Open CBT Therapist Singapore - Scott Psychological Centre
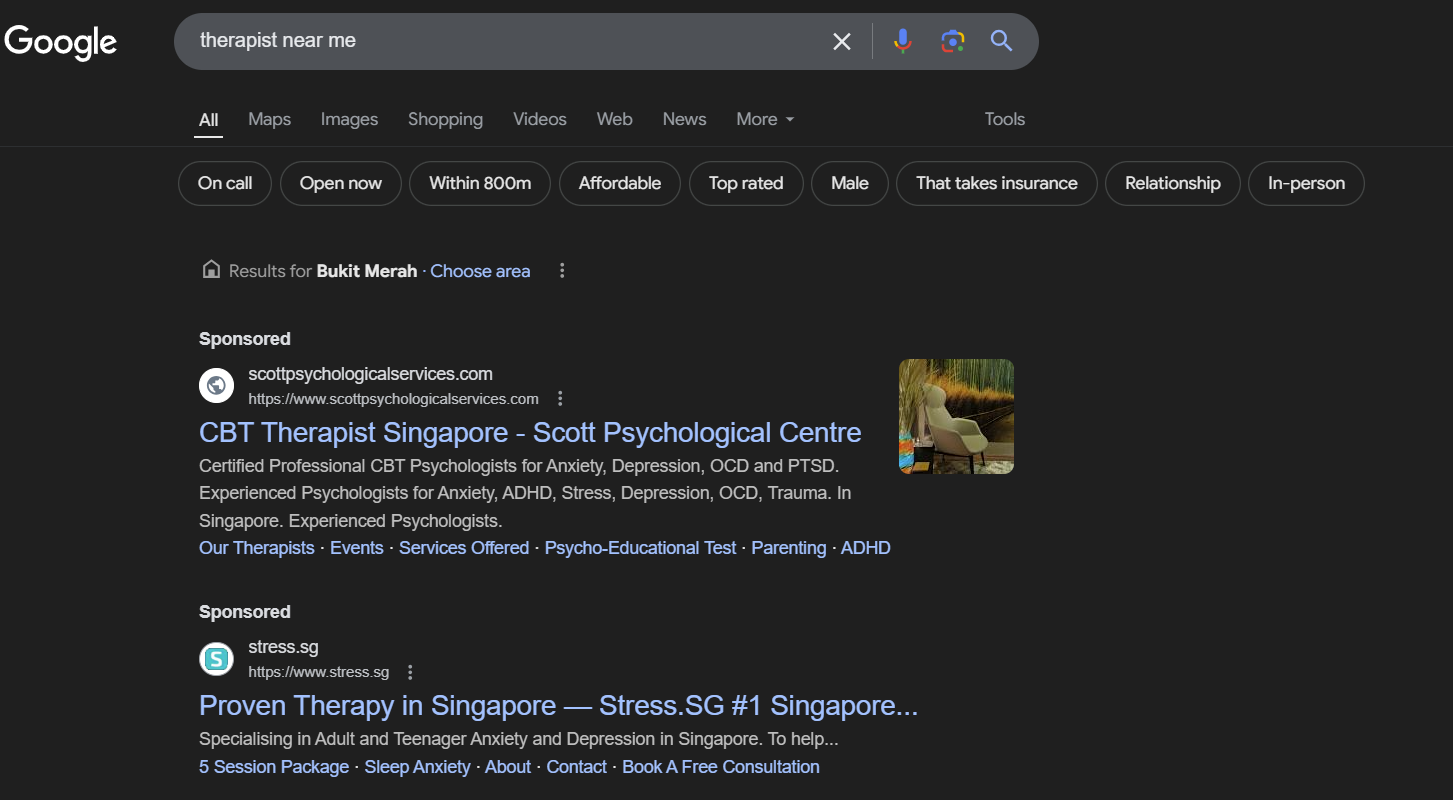Image resolution: width=1453 pixels, height=800 pixels. tap(530, 433)
